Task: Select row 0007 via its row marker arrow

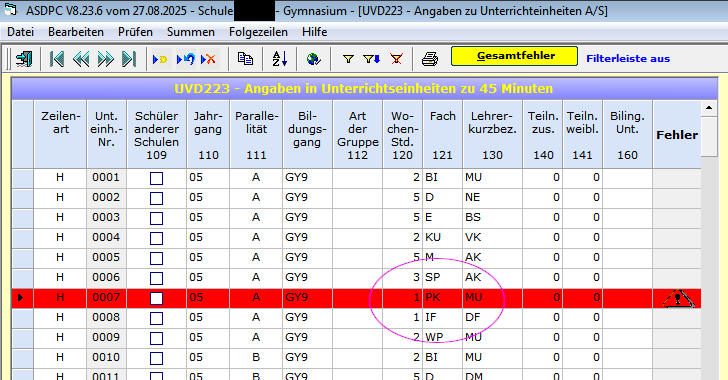Action: click(x=22, y=298)
